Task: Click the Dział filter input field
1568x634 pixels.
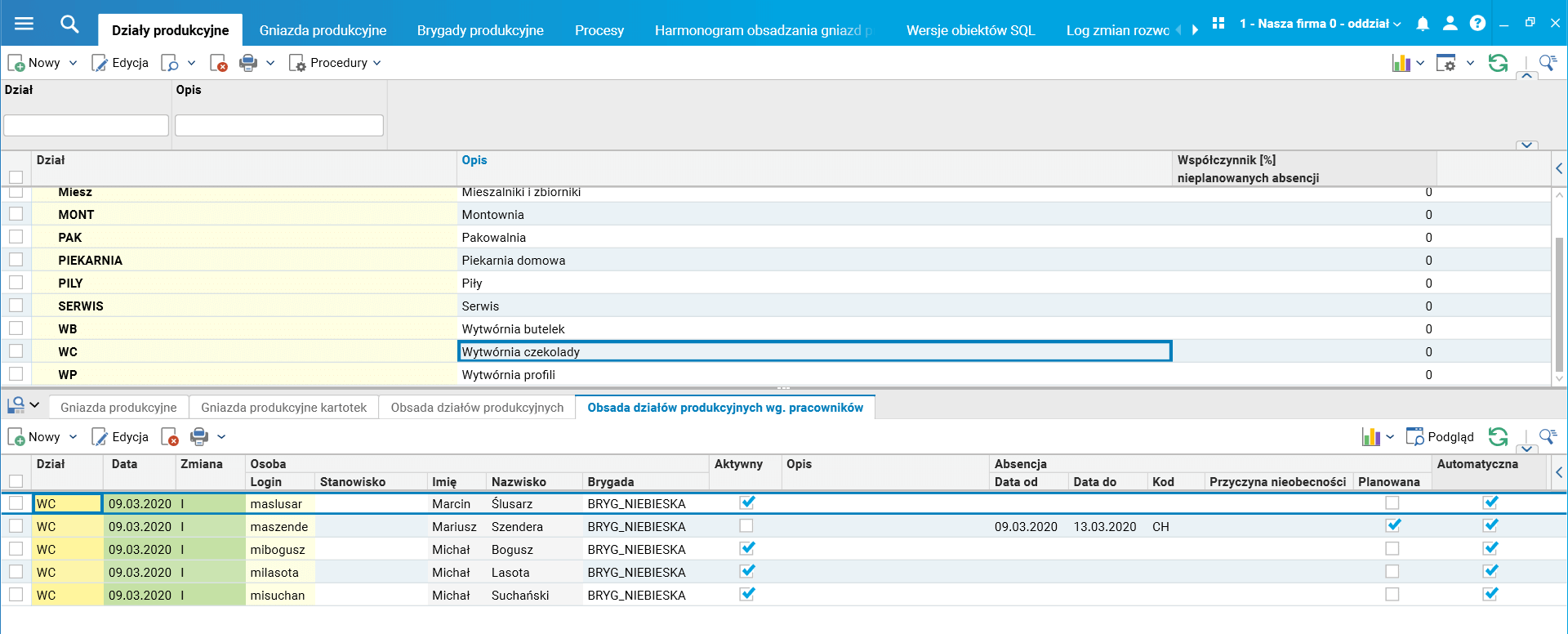Action: click(86, 125)
